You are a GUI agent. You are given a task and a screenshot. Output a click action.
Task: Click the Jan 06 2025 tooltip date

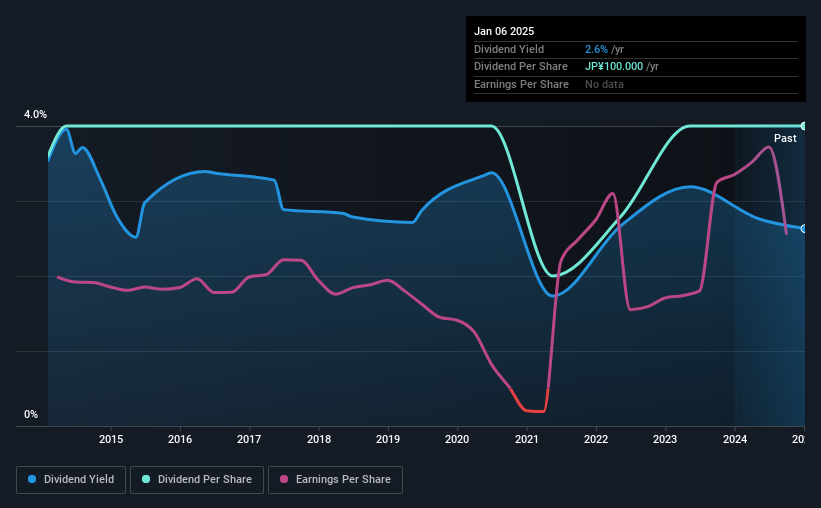click(504, 31)
